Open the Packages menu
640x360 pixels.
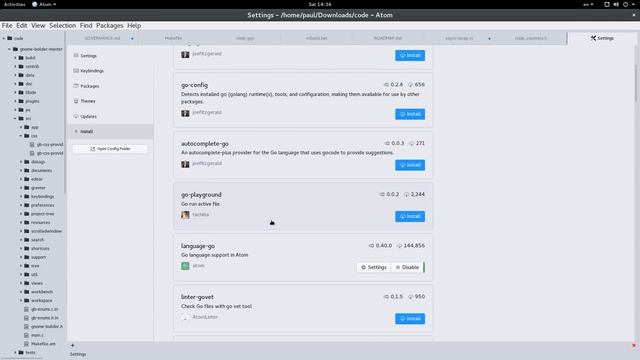point(109,25)
